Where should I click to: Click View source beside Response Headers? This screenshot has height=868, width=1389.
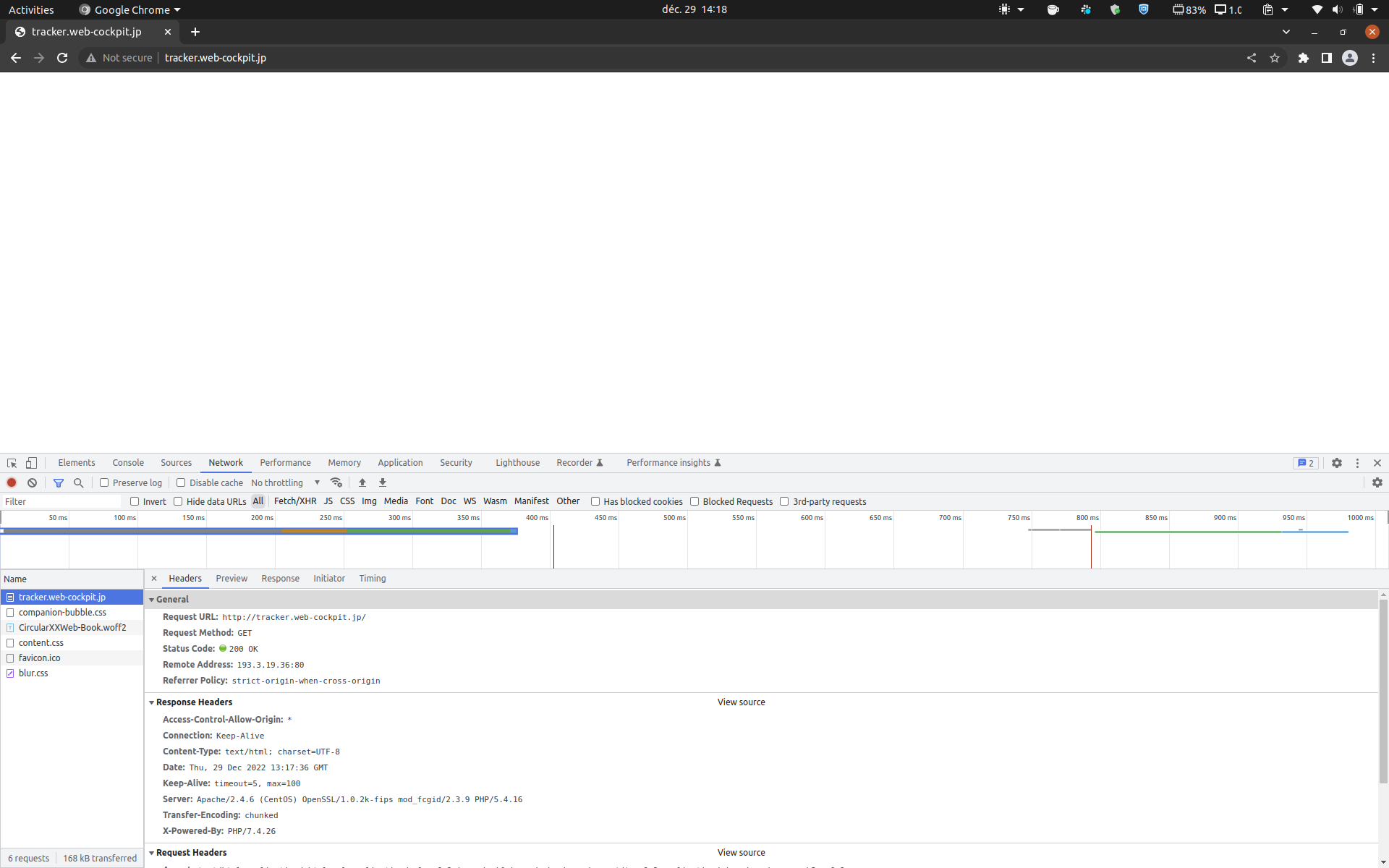tap(741, 702)
